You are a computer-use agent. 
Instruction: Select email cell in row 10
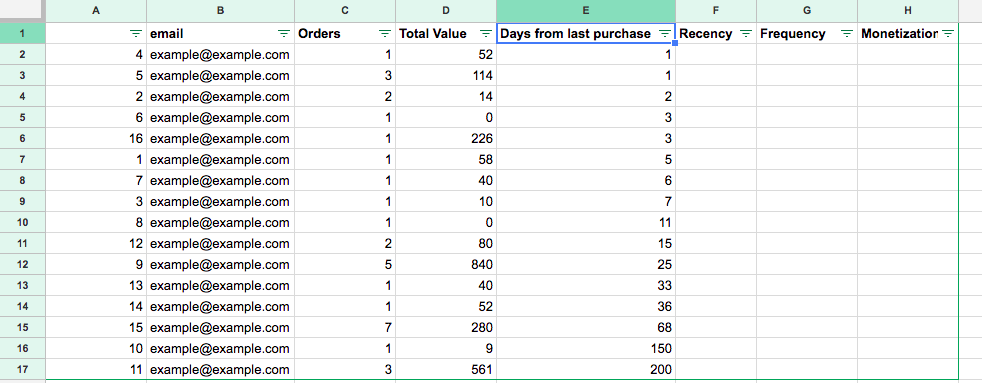point(220,222)
